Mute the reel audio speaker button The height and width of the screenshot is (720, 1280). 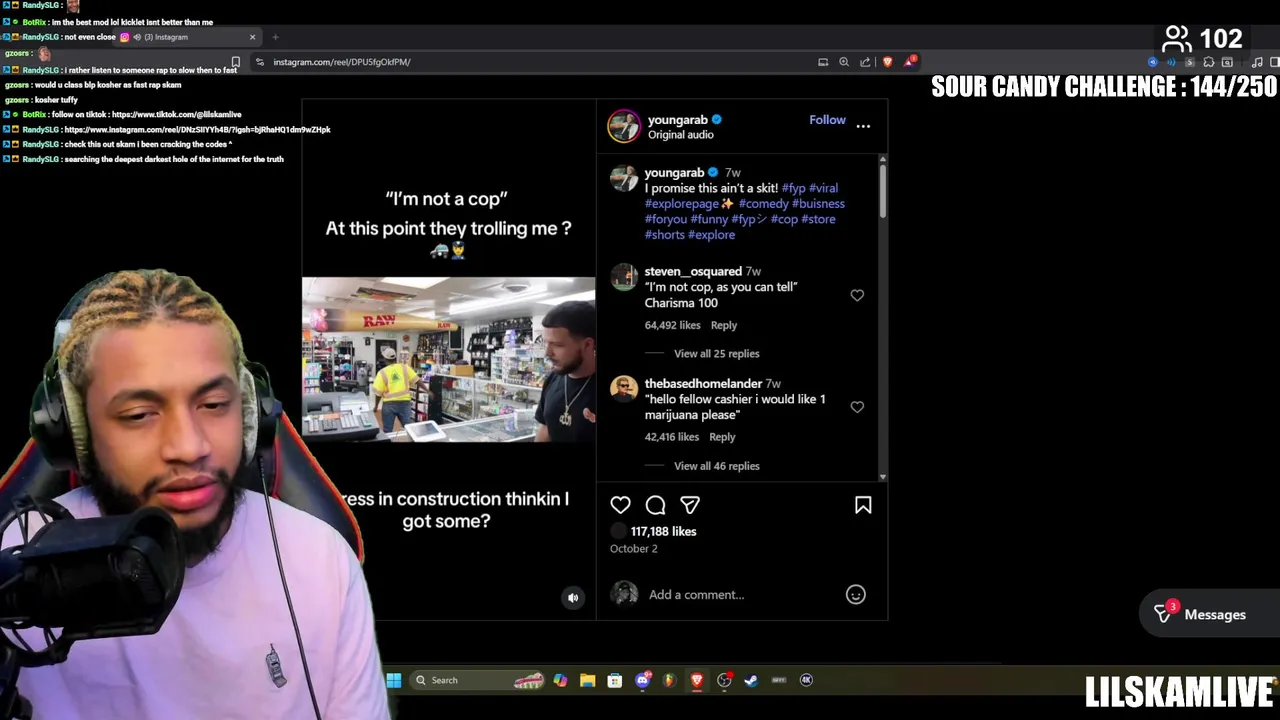click(x=573, y=598)
